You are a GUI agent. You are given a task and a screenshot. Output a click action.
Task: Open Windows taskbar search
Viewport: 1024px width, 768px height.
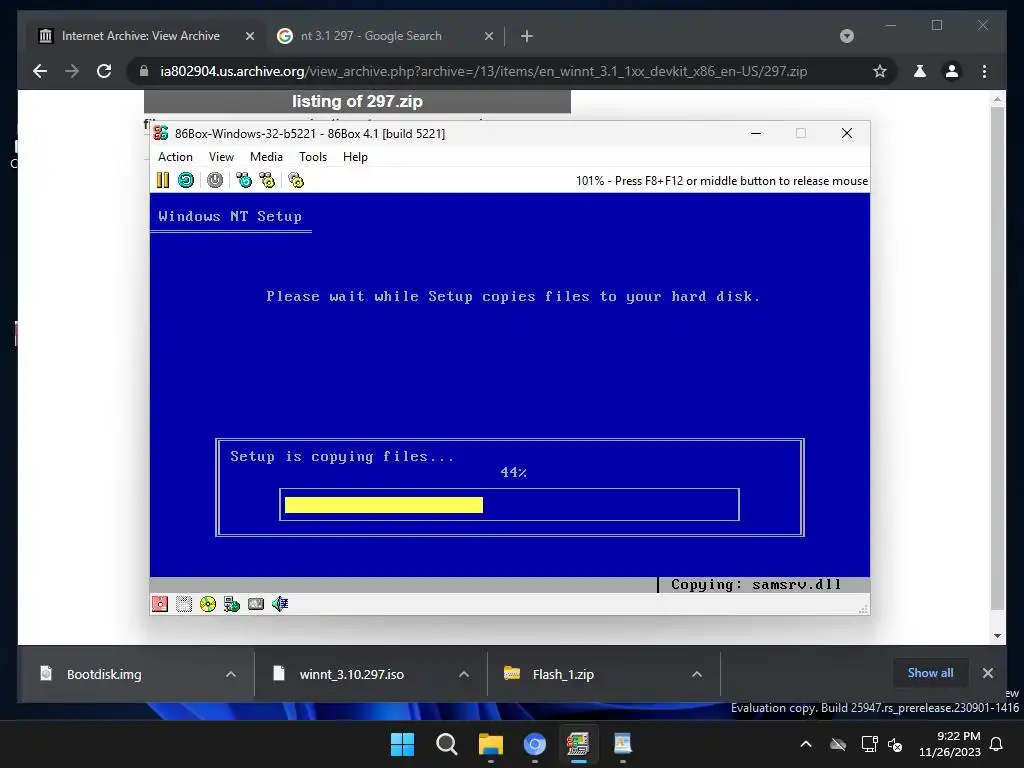pos(447,744)
